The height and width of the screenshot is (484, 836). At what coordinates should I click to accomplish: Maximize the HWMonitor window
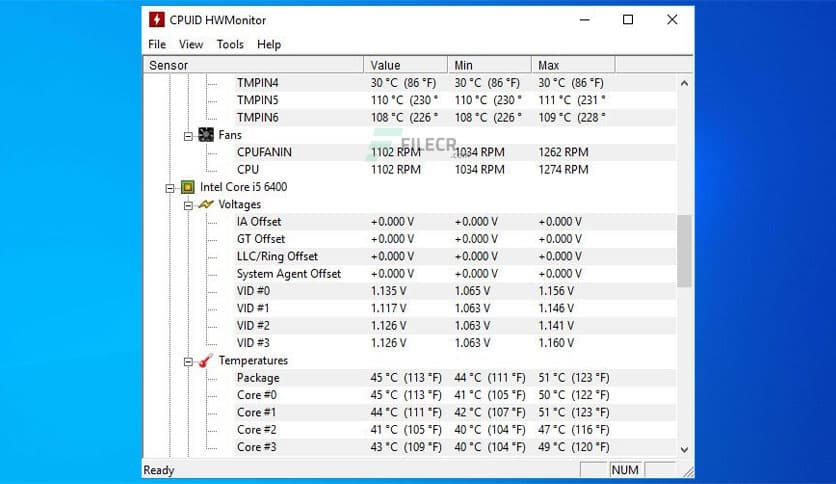coord(628,20)
